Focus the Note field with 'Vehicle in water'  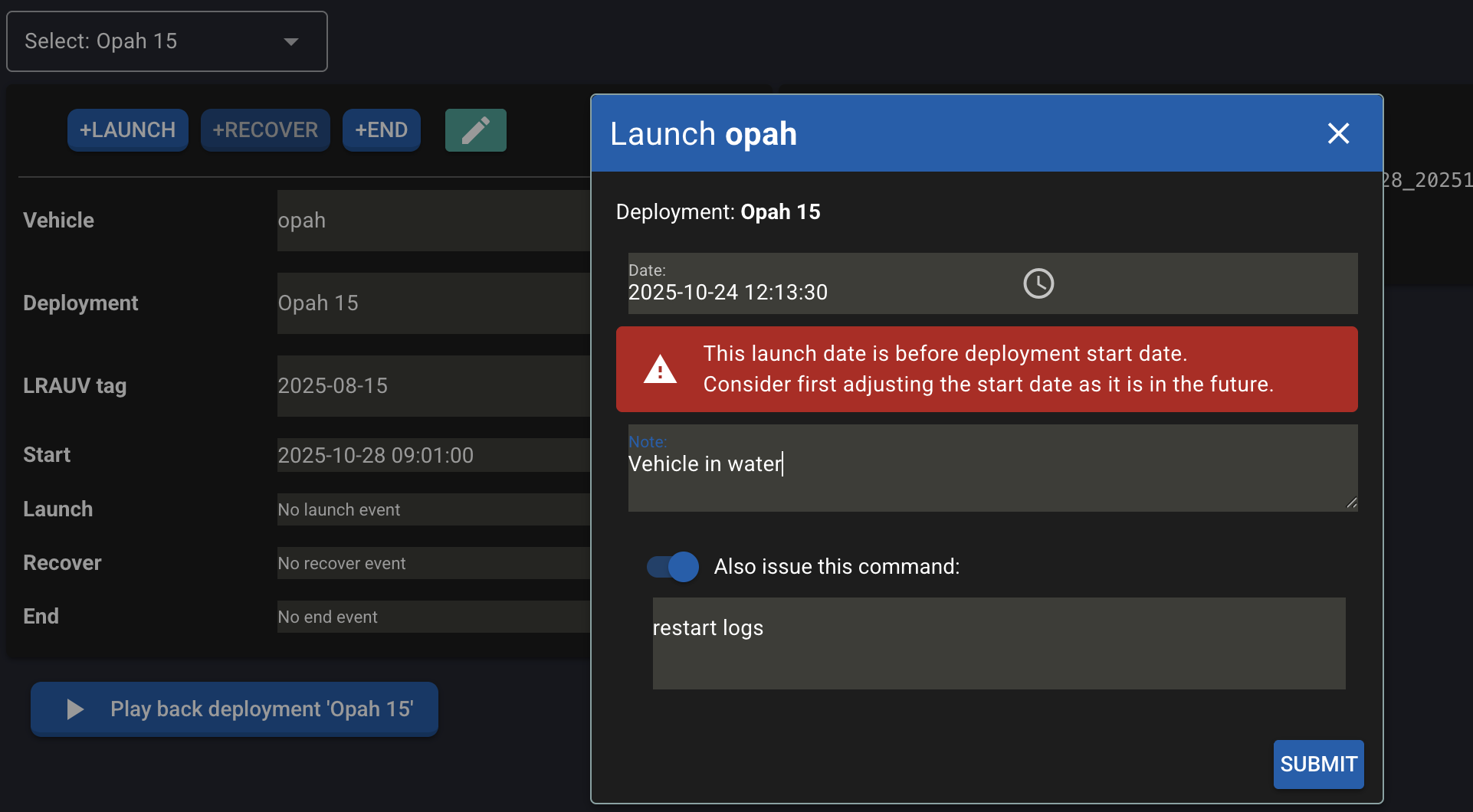pyautogui.click(x=989, y=475)
